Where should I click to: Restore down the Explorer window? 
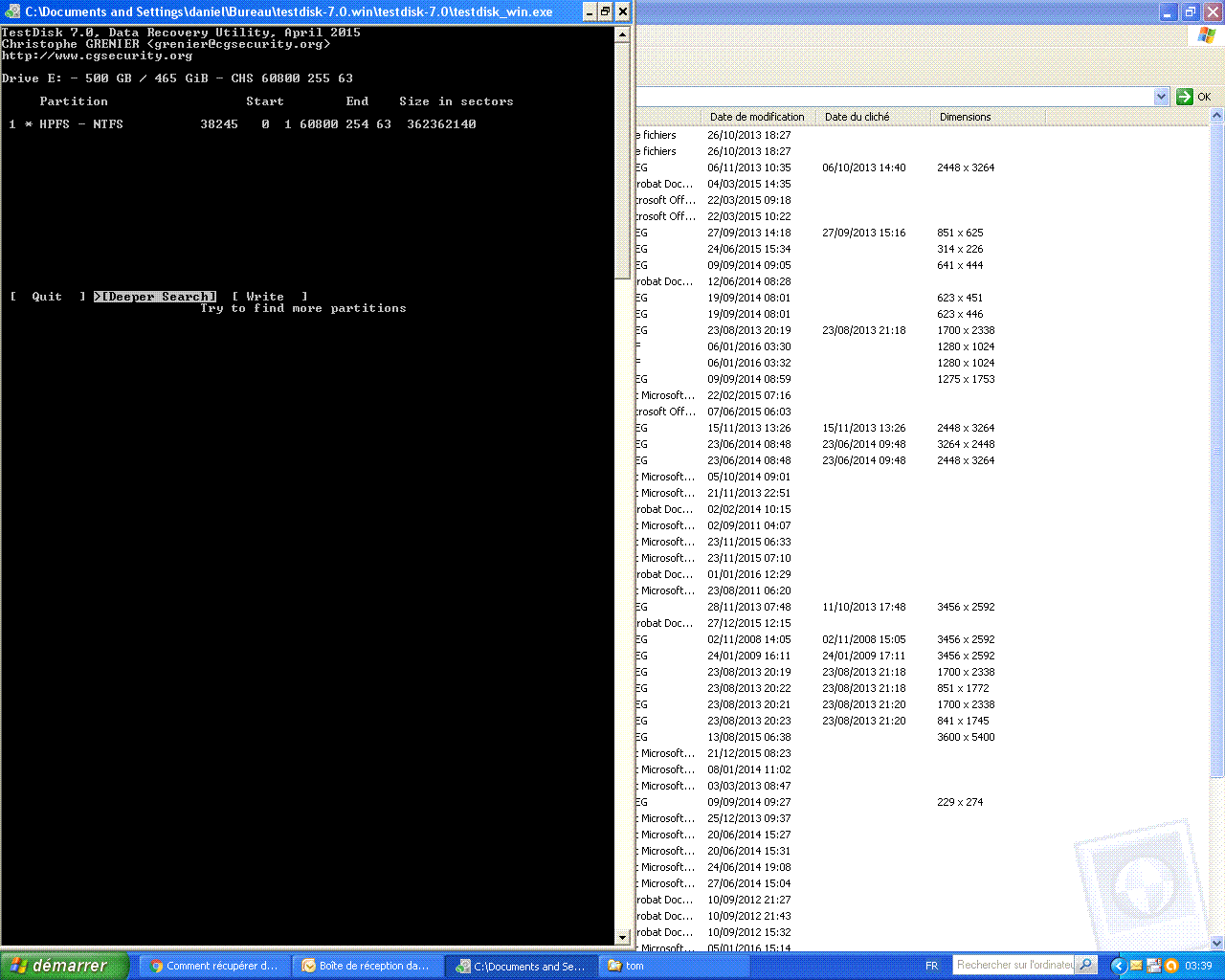(x=1190, y=11)
